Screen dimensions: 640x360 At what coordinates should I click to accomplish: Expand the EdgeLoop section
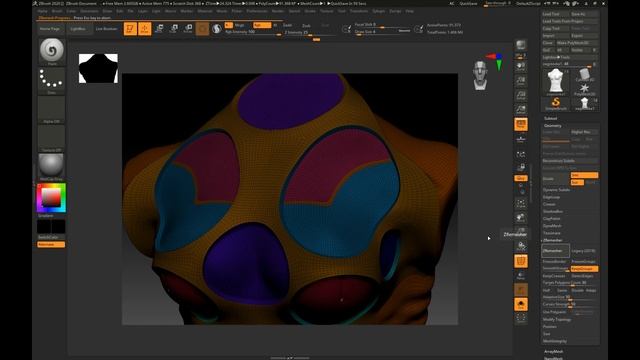point(551,197)
